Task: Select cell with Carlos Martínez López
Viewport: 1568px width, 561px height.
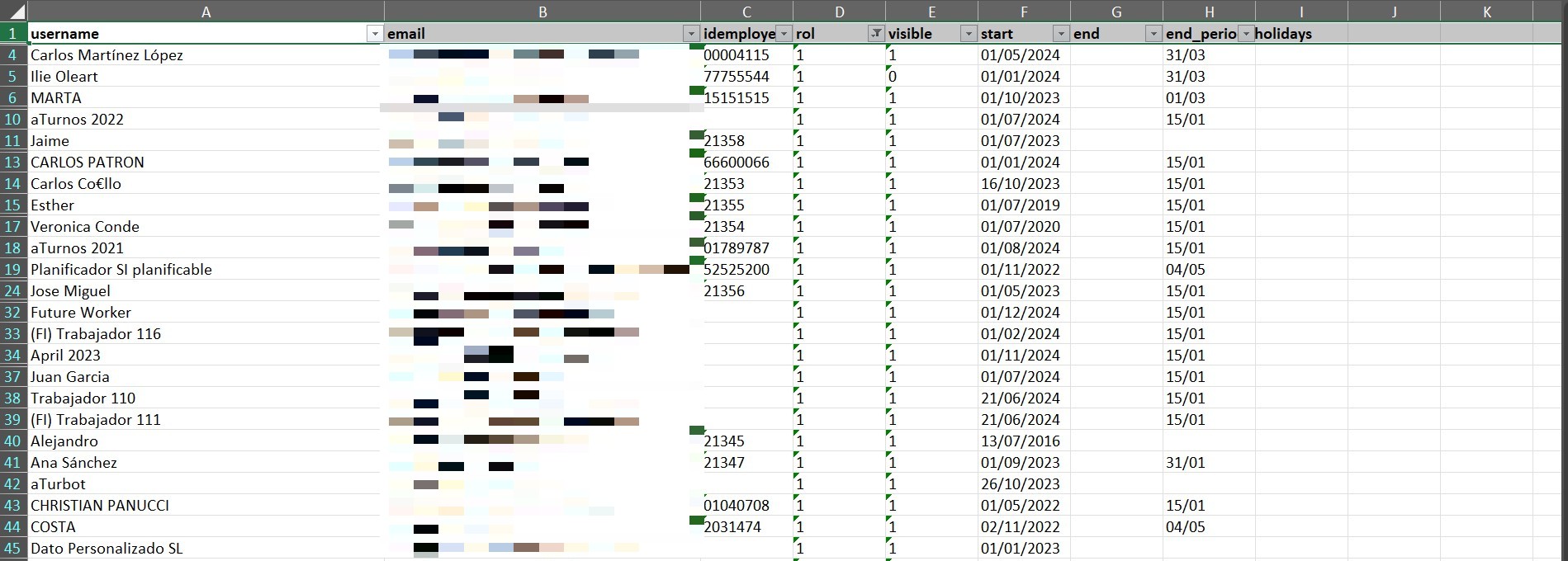Action: [x=205, y=55]
